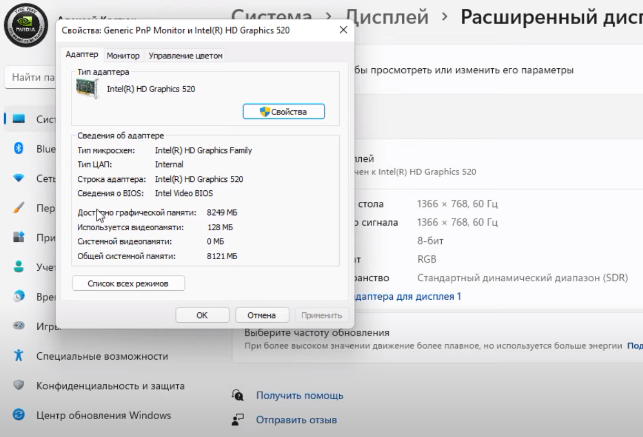Click the Выберите частоту обновления heading
This screenshot has width=643, height=437.
tap(317, 332)
